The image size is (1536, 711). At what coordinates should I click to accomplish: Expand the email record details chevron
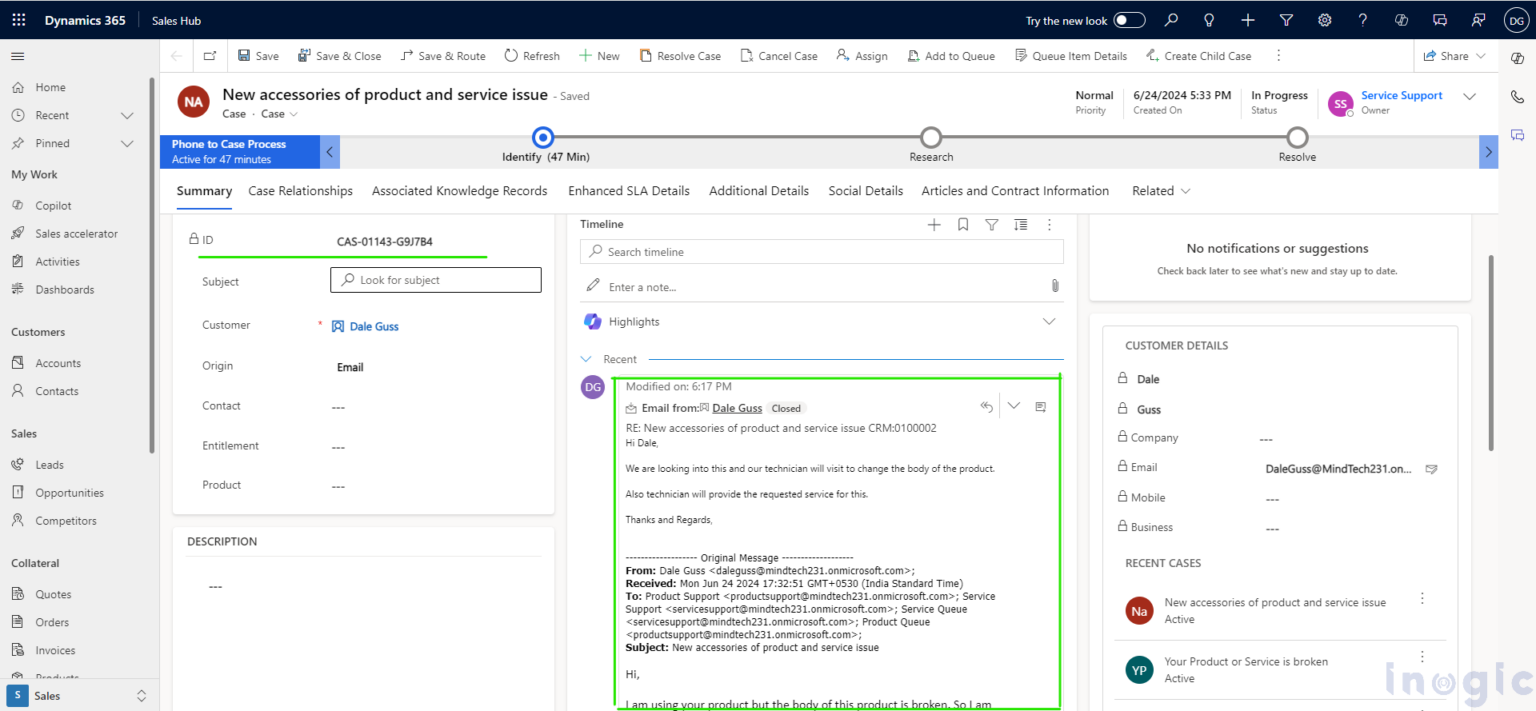[1014, 405]
